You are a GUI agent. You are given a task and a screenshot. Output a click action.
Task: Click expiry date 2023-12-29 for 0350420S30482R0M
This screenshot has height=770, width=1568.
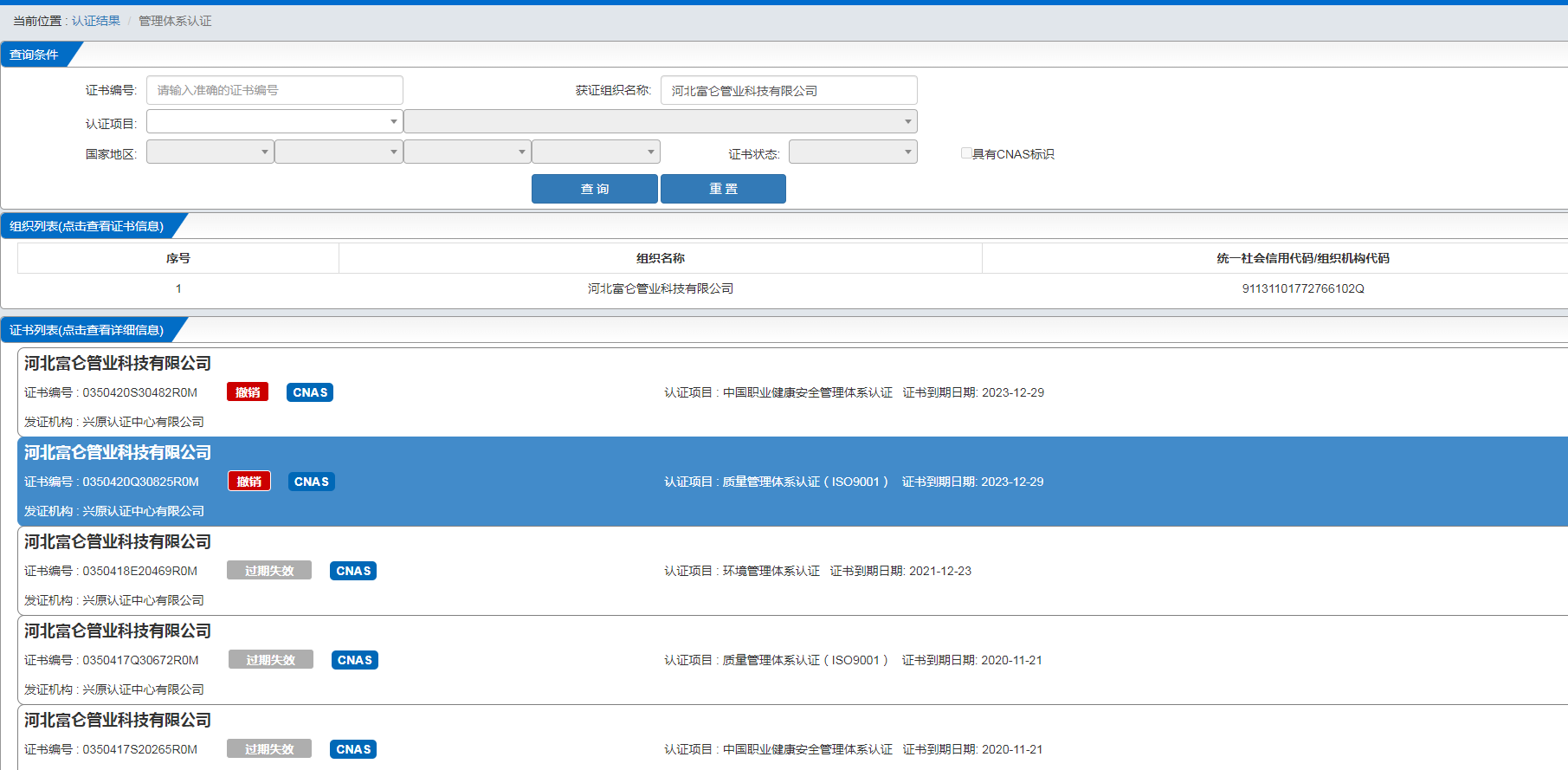pyautogui.click(x=1013, y=392)
